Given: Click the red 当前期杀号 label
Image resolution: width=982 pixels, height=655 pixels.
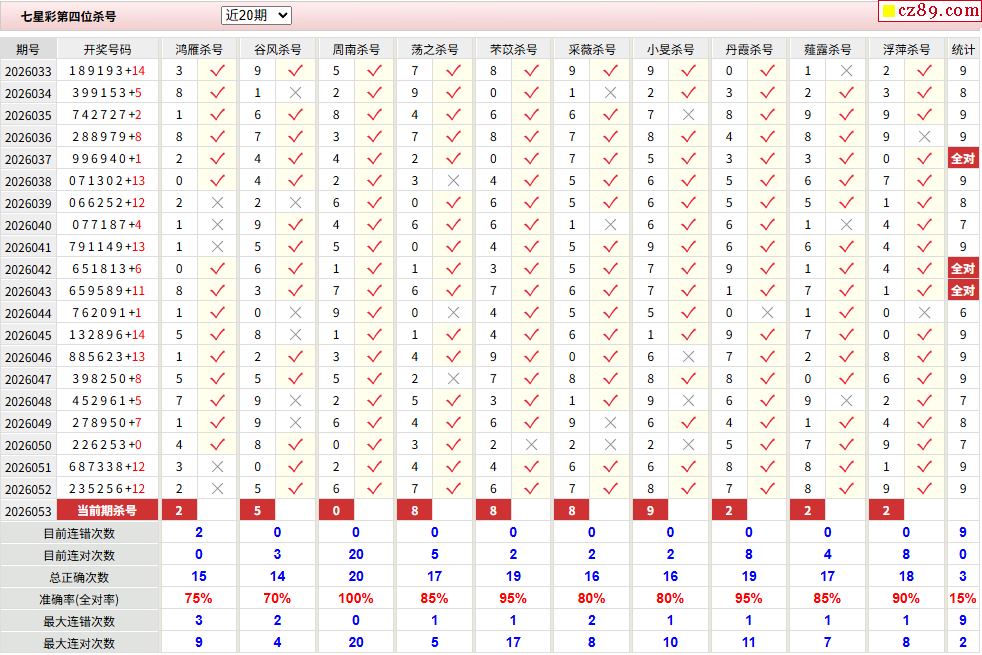Looking at the screenshot, I should click(x=107, y=510).
